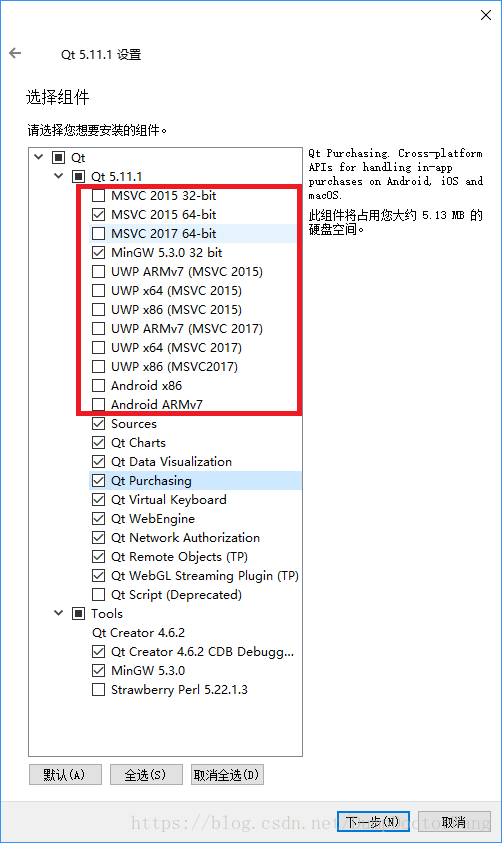The height and width of the screenshot is (843, 502).
Task: Check UWP x86 (MSVC2017) checkbox
Action: [98, 366]
